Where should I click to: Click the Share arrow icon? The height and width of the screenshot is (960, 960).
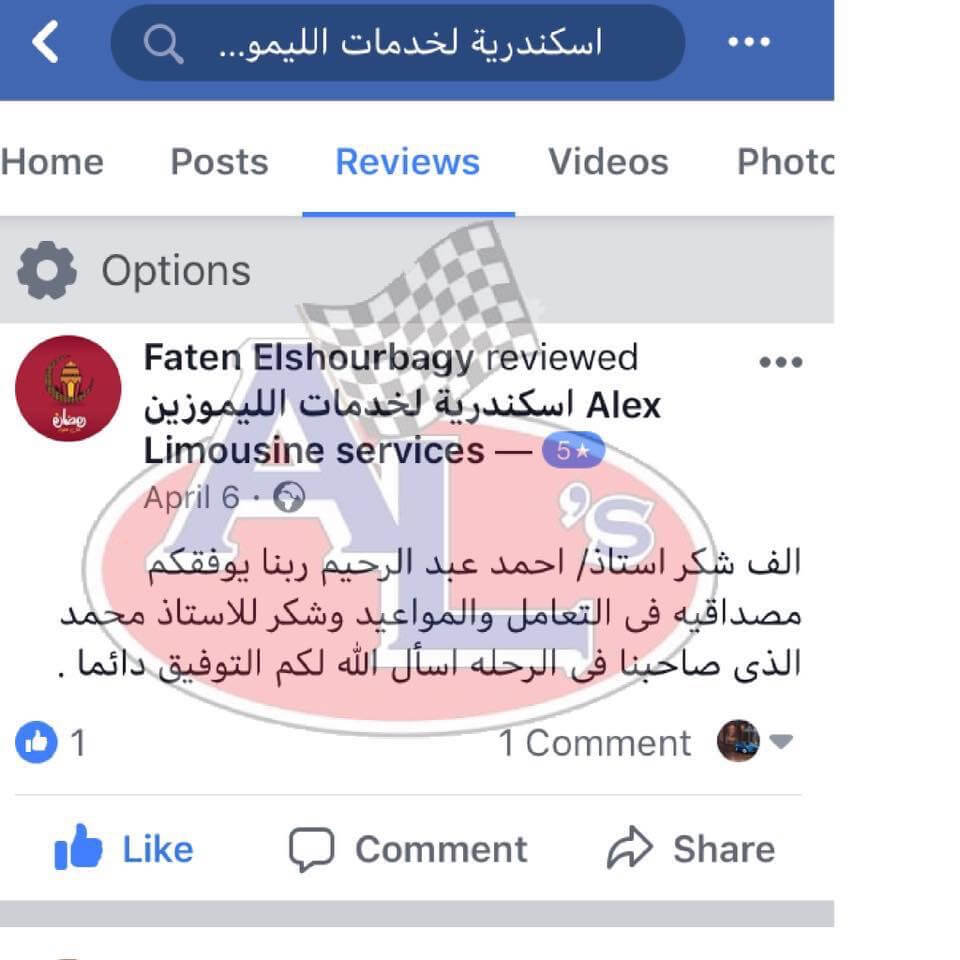tap(630, 848)
